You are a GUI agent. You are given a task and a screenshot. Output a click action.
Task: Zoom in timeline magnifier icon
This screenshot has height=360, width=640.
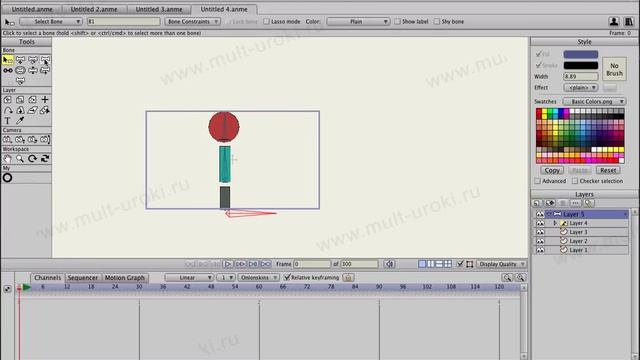click(520, 278)
